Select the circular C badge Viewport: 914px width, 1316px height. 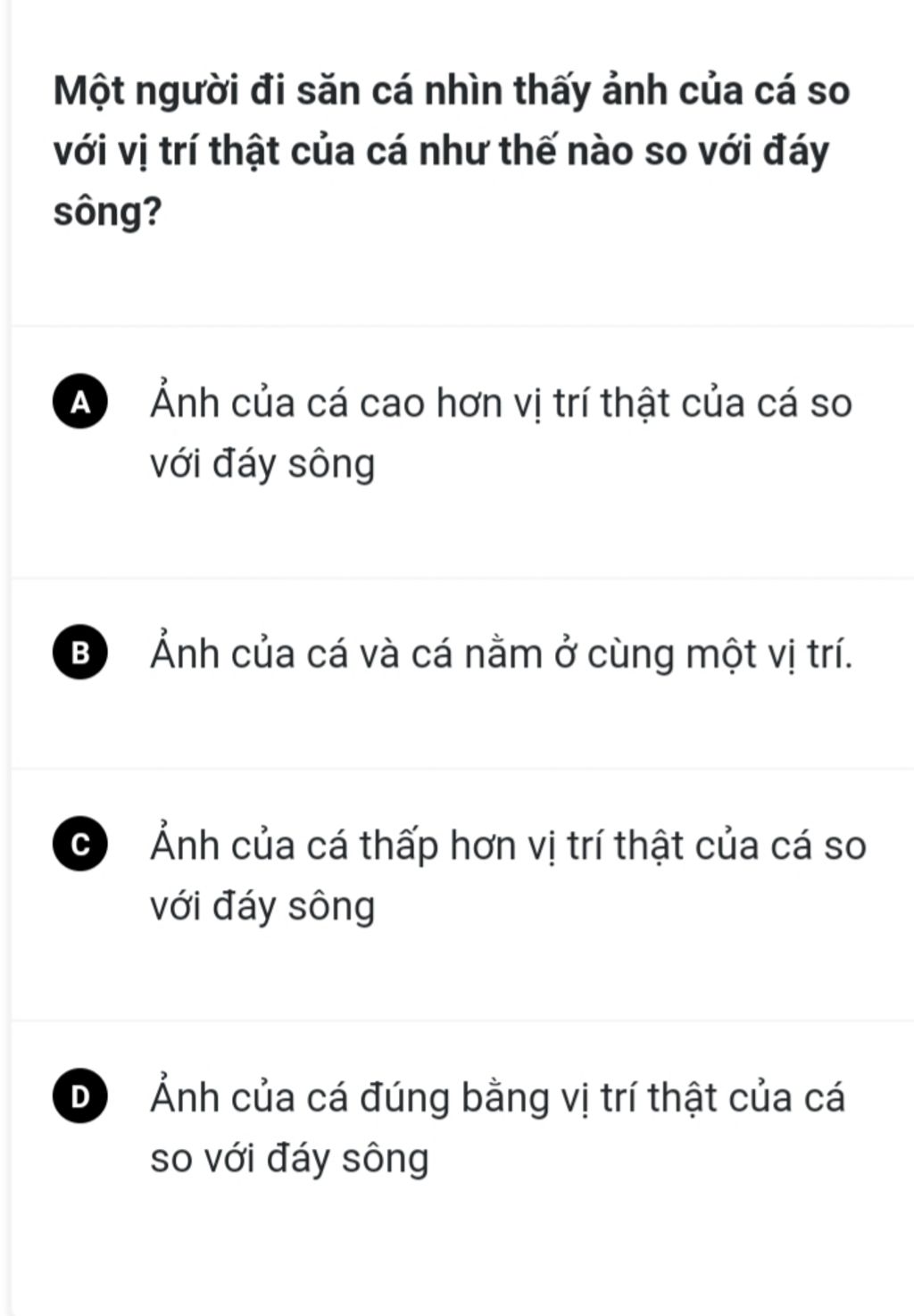click(x=80, y=845)
